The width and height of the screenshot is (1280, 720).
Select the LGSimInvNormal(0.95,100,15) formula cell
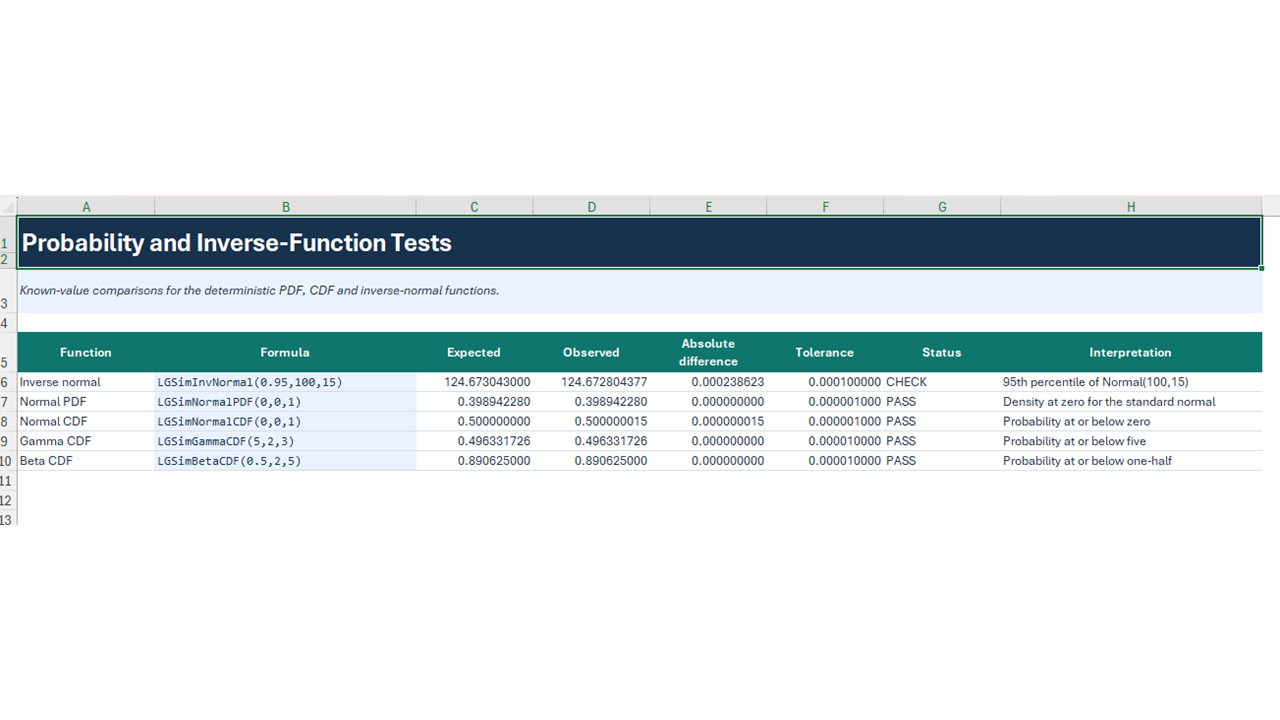point(285,382)
